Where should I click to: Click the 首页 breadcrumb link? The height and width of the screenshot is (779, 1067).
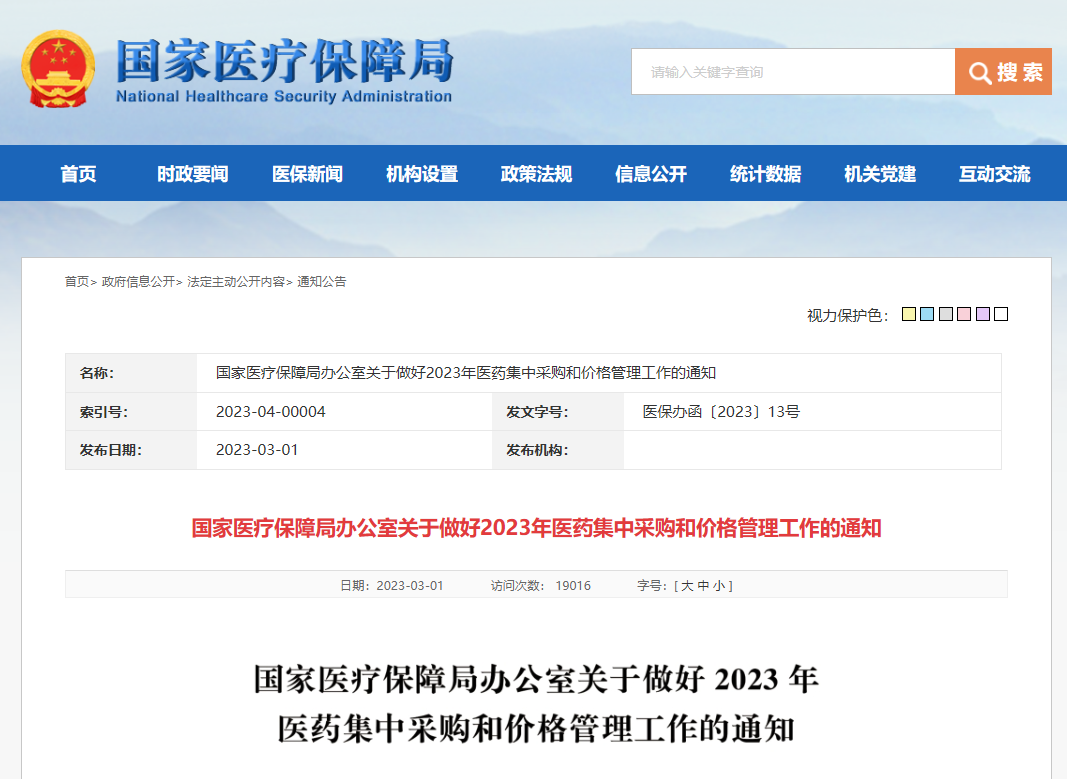[x=77, y=282]
